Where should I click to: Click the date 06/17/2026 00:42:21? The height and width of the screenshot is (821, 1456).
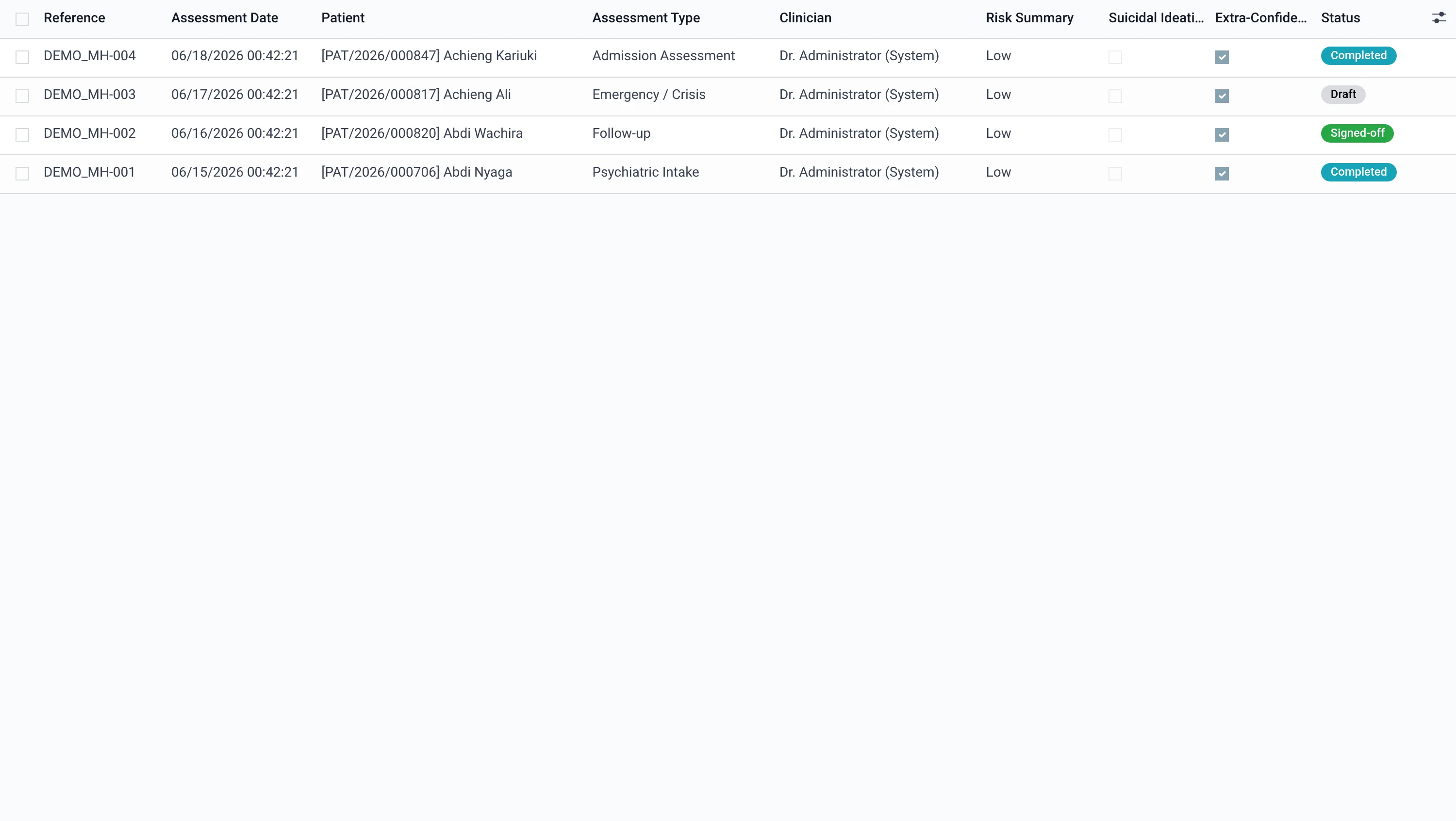234,94
